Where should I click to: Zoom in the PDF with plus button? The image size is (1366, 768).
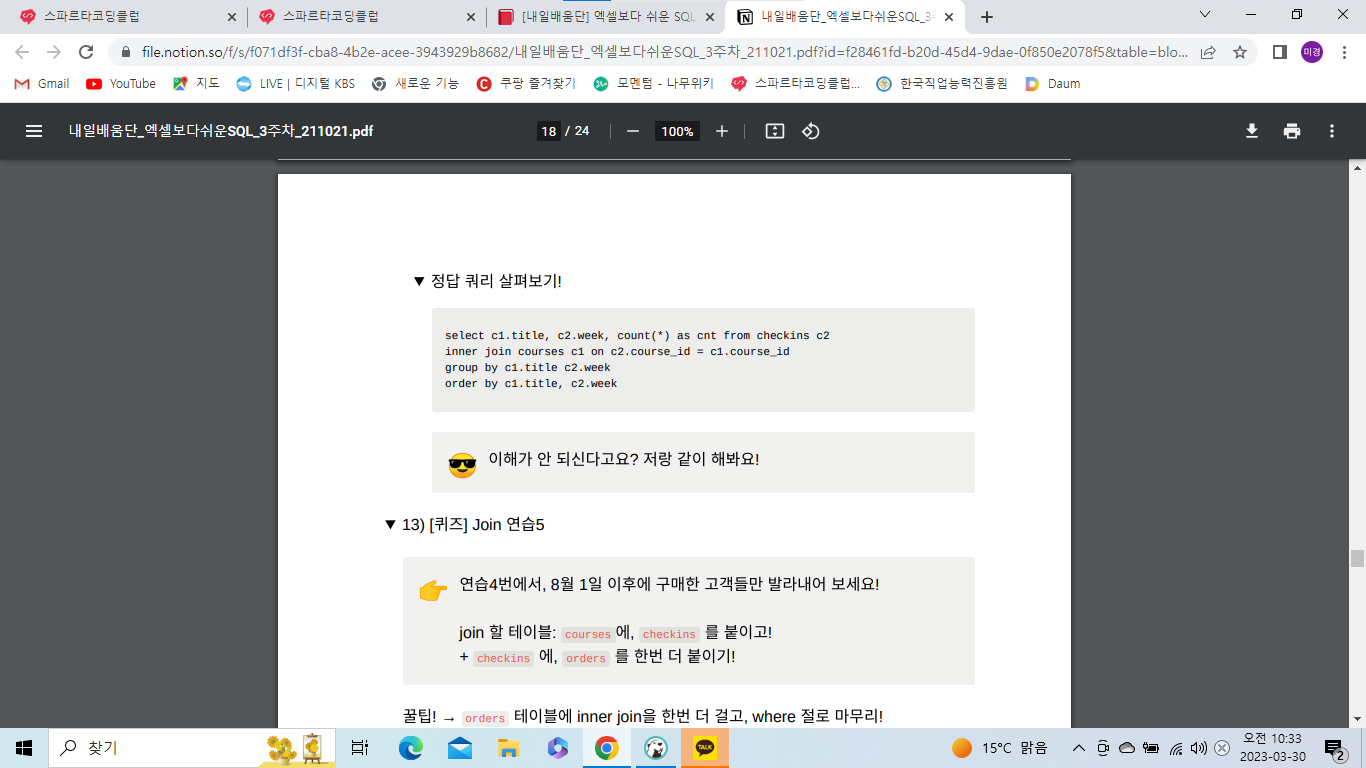(722, 131)
